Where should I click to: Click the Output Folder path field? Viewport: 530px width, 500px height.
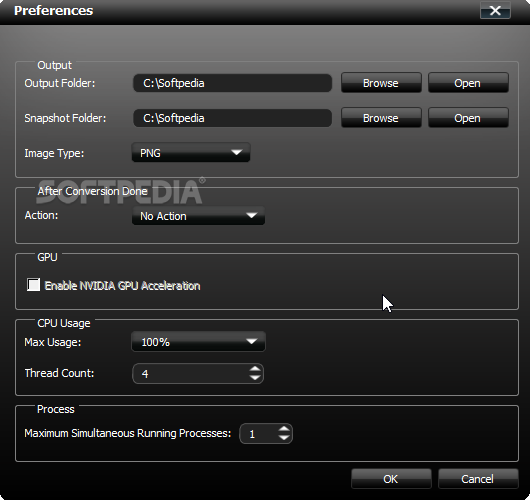(x=233, y=83)
